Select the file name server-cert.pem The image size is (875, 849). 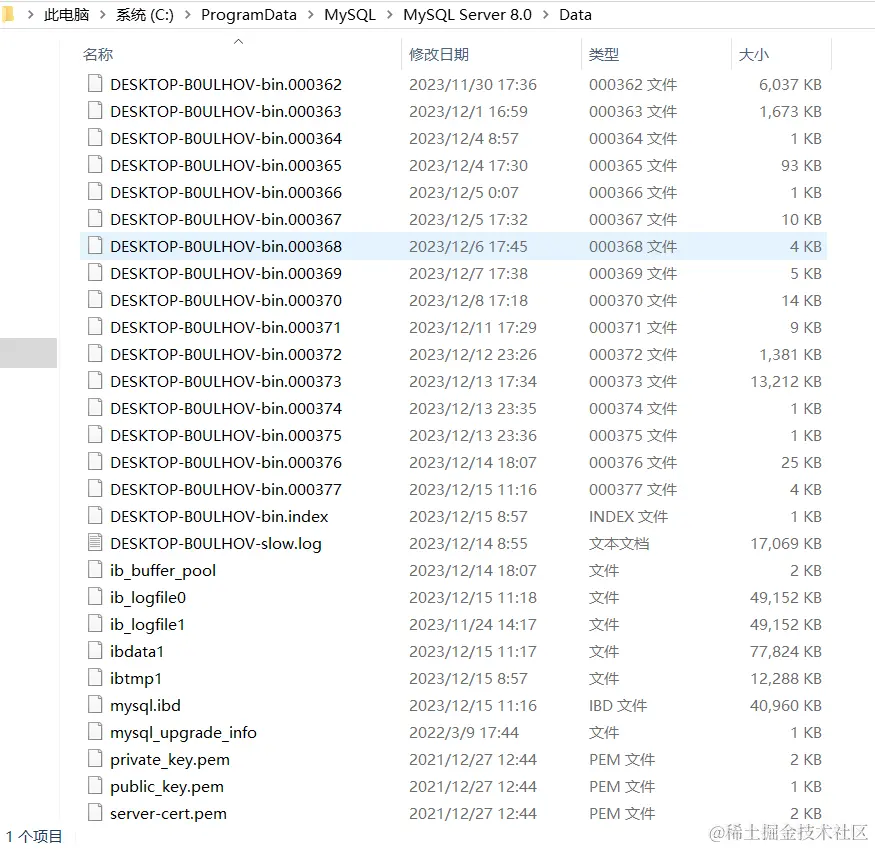click(169, 814)
